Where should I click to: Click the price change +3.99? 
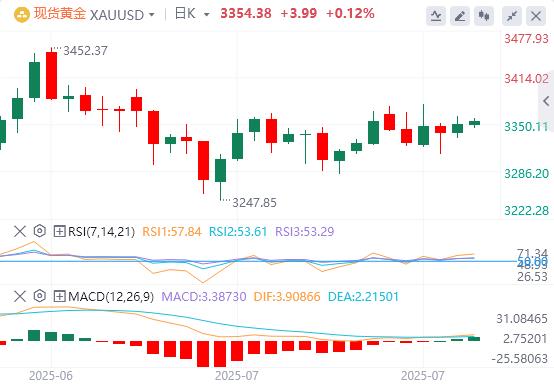(x=299, y=14)
